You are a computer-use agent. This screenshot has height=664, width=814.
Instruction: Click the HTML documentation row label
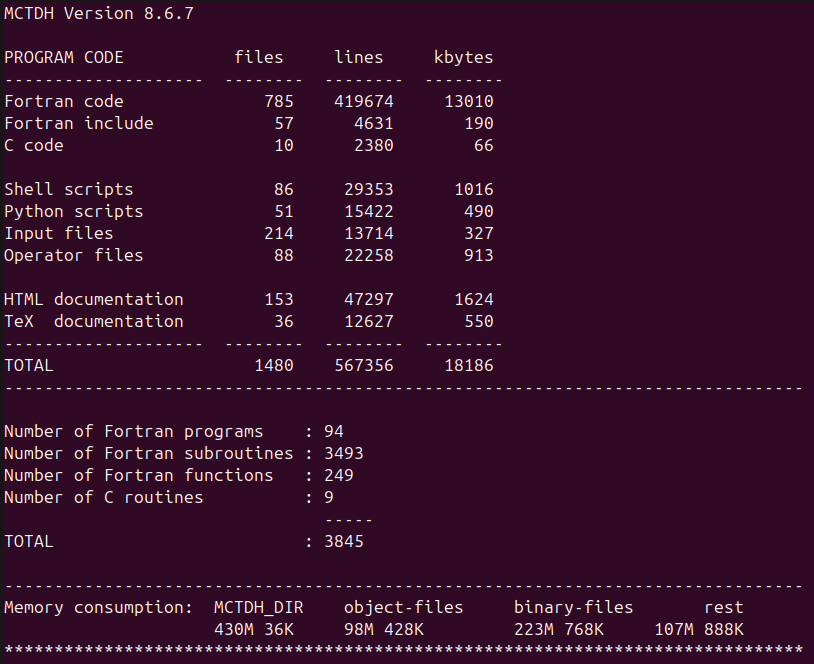click(x=94, y=299)
